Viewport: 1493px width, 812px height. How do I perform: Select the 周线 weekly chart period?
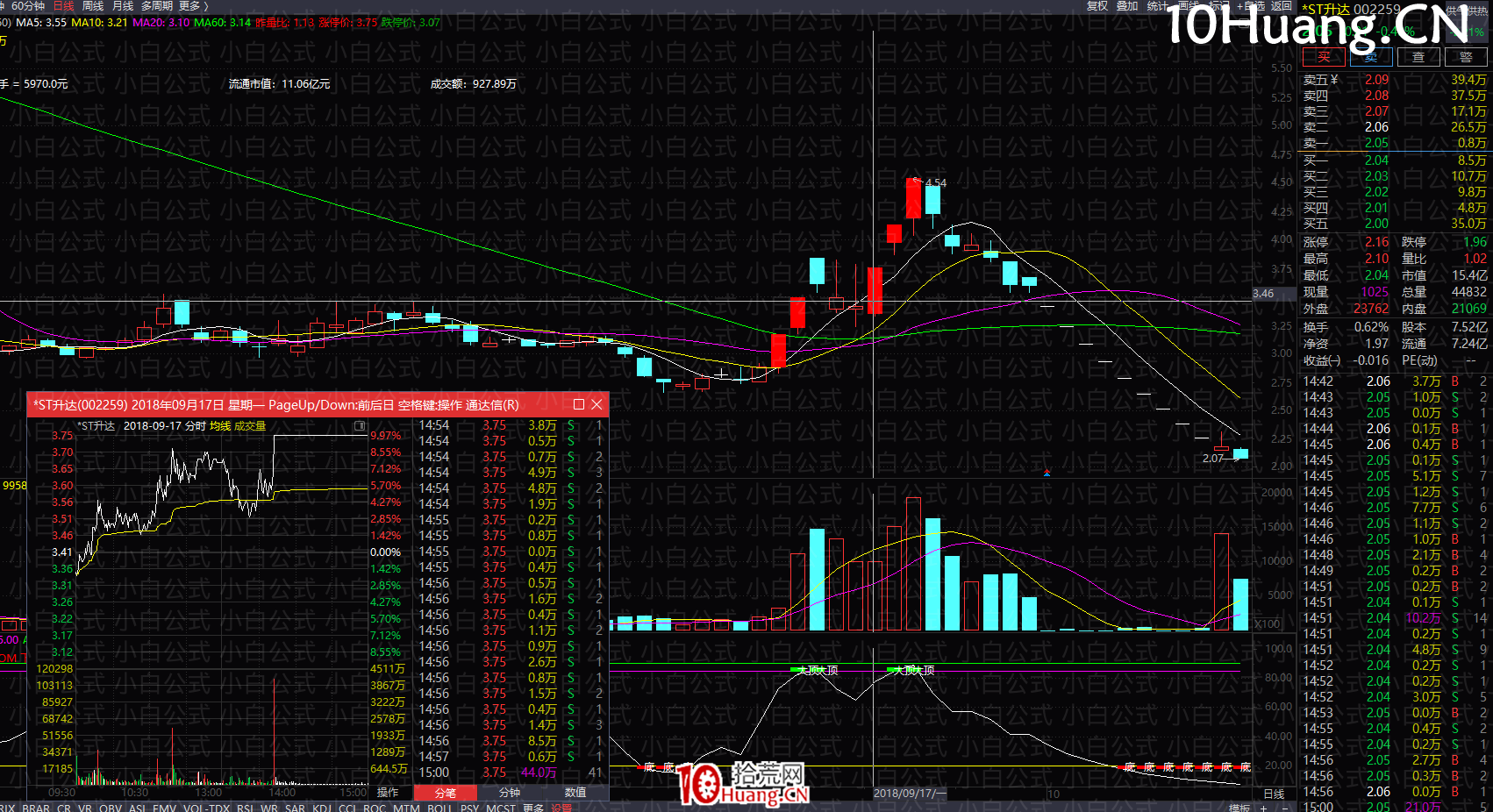click(93, 6)
